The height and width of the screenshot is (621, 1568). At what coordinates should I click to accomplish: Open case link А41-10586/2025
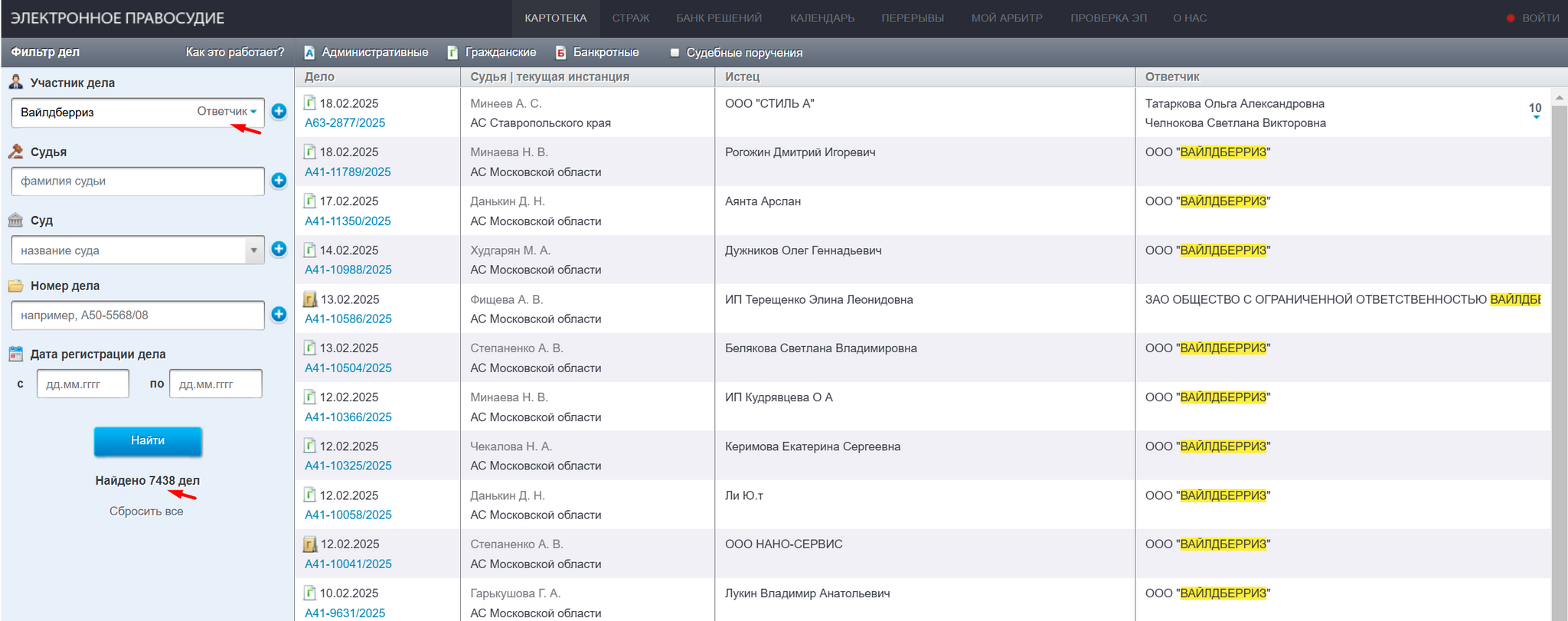[x=348, y=319]
